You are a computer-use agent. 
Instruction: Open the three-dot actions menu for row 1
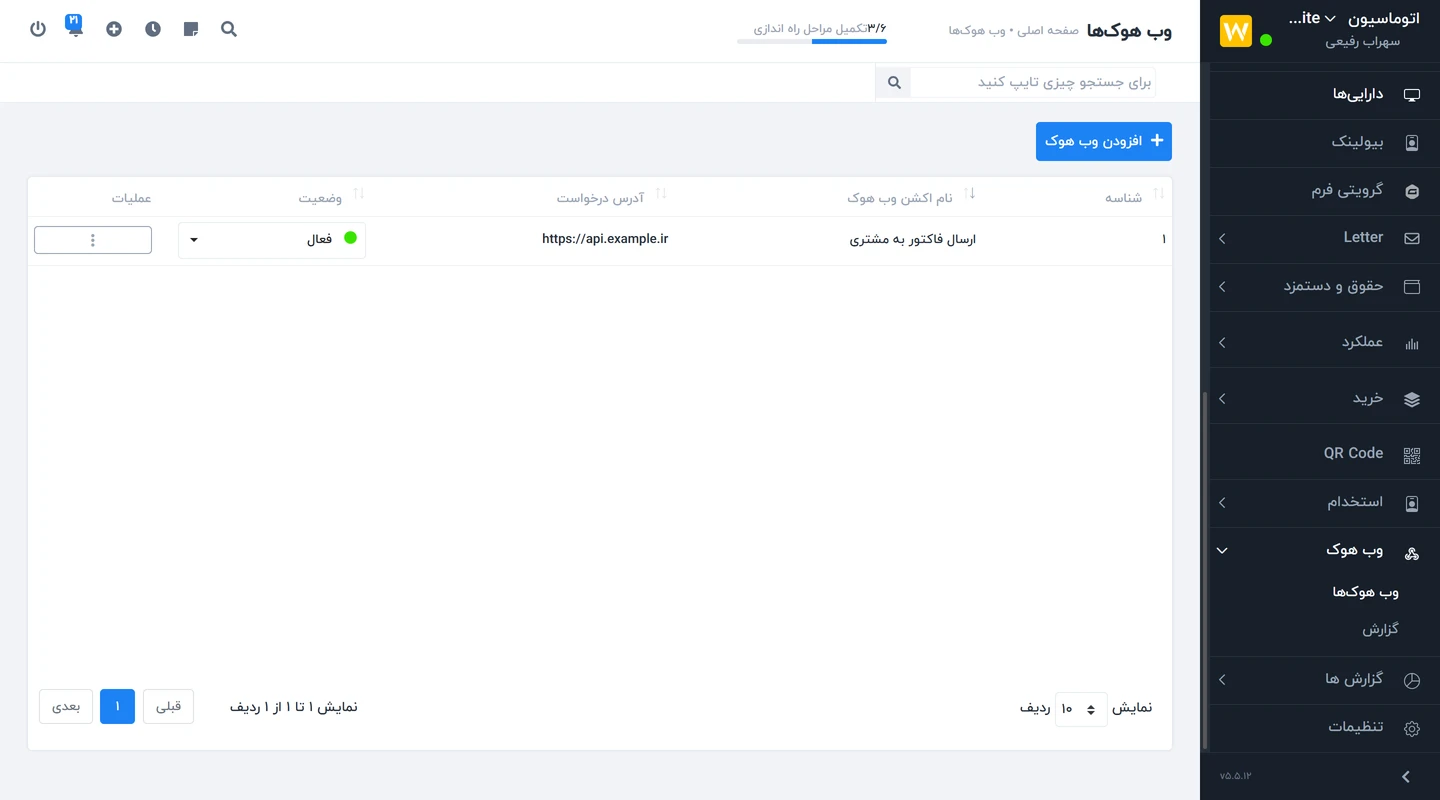pyautogui.click(x=93, y=240)
